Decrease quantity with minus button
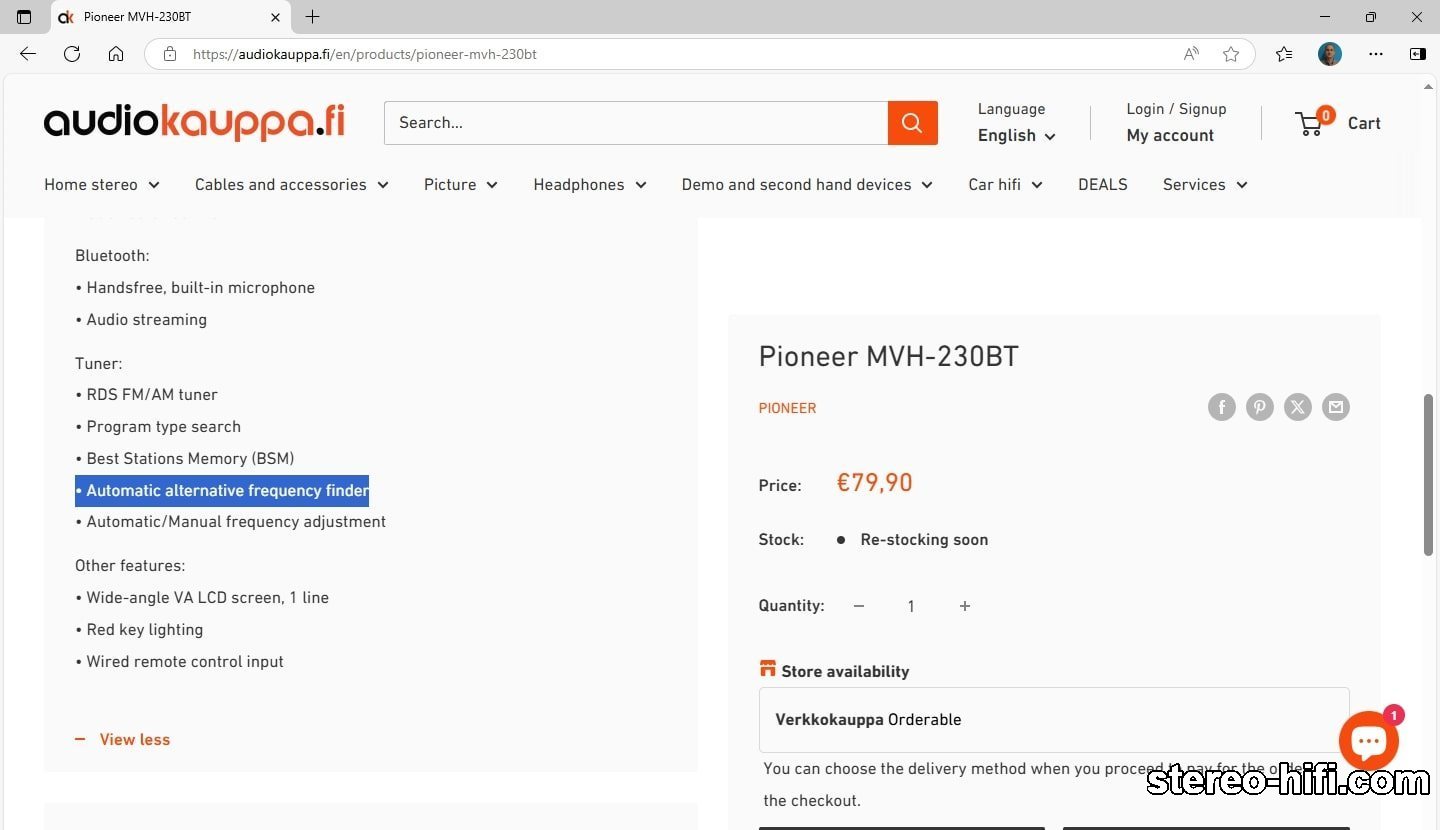This screenshot has width=1440, height=830. pyautogui.click(x=858, y=606)
